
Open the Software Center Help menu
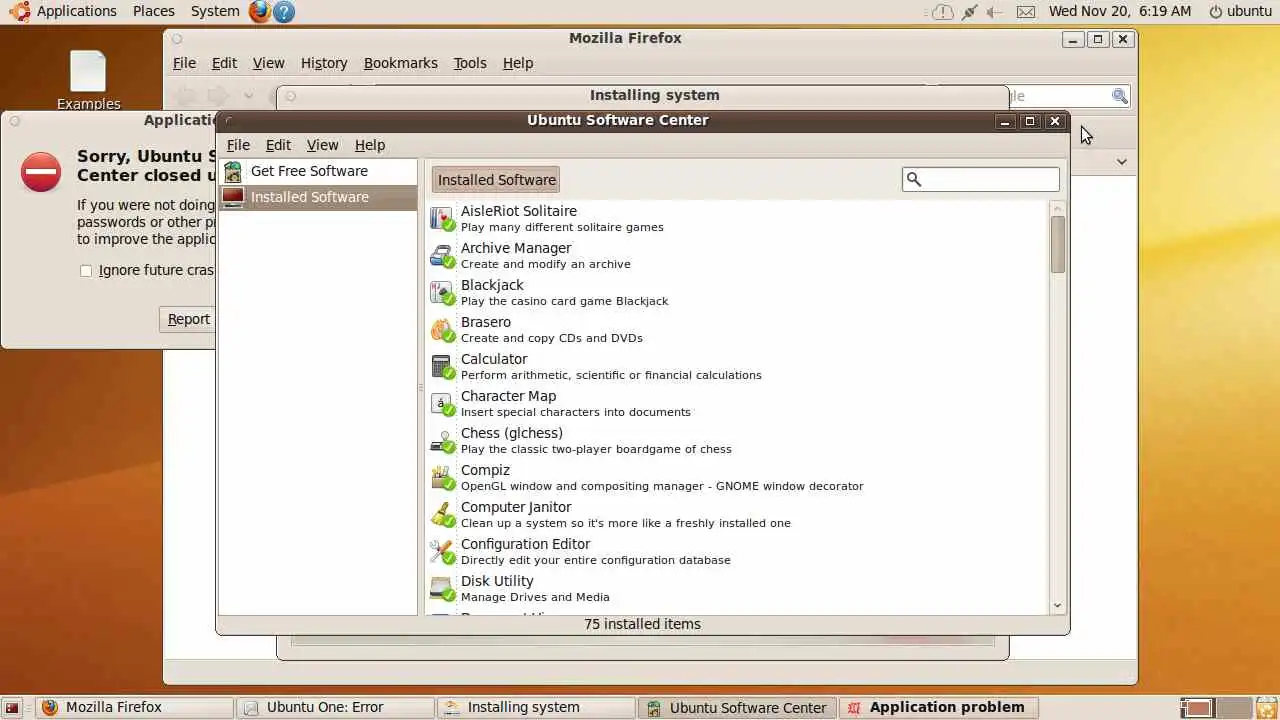click(370, 145)
